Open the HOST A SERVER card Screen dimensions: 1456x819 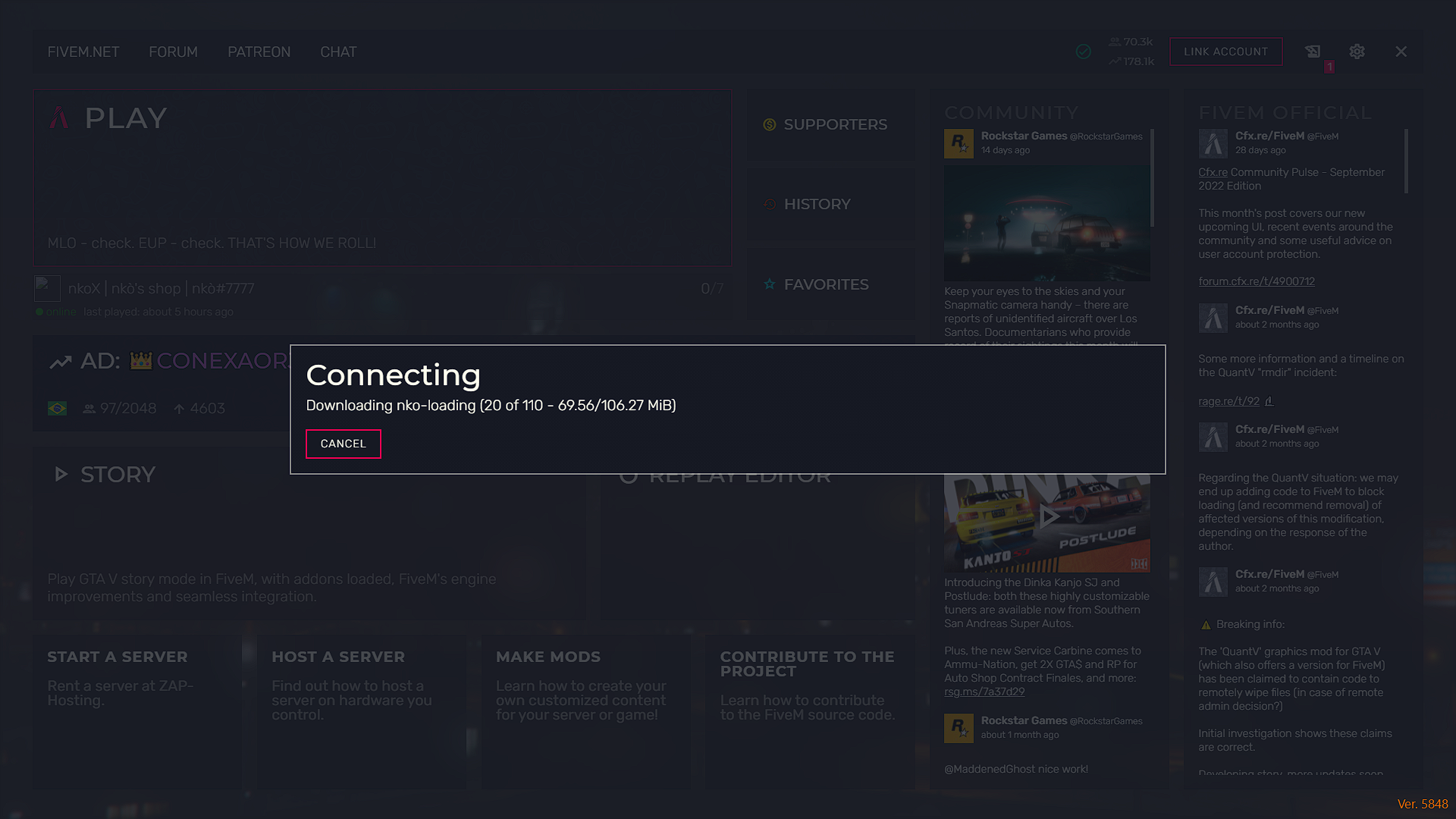coord(361,711)
